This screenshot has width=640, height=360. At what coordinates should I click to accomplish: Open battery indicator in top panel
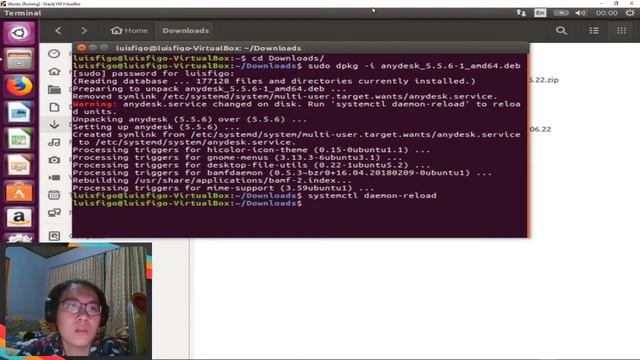(x=561, y=13)
